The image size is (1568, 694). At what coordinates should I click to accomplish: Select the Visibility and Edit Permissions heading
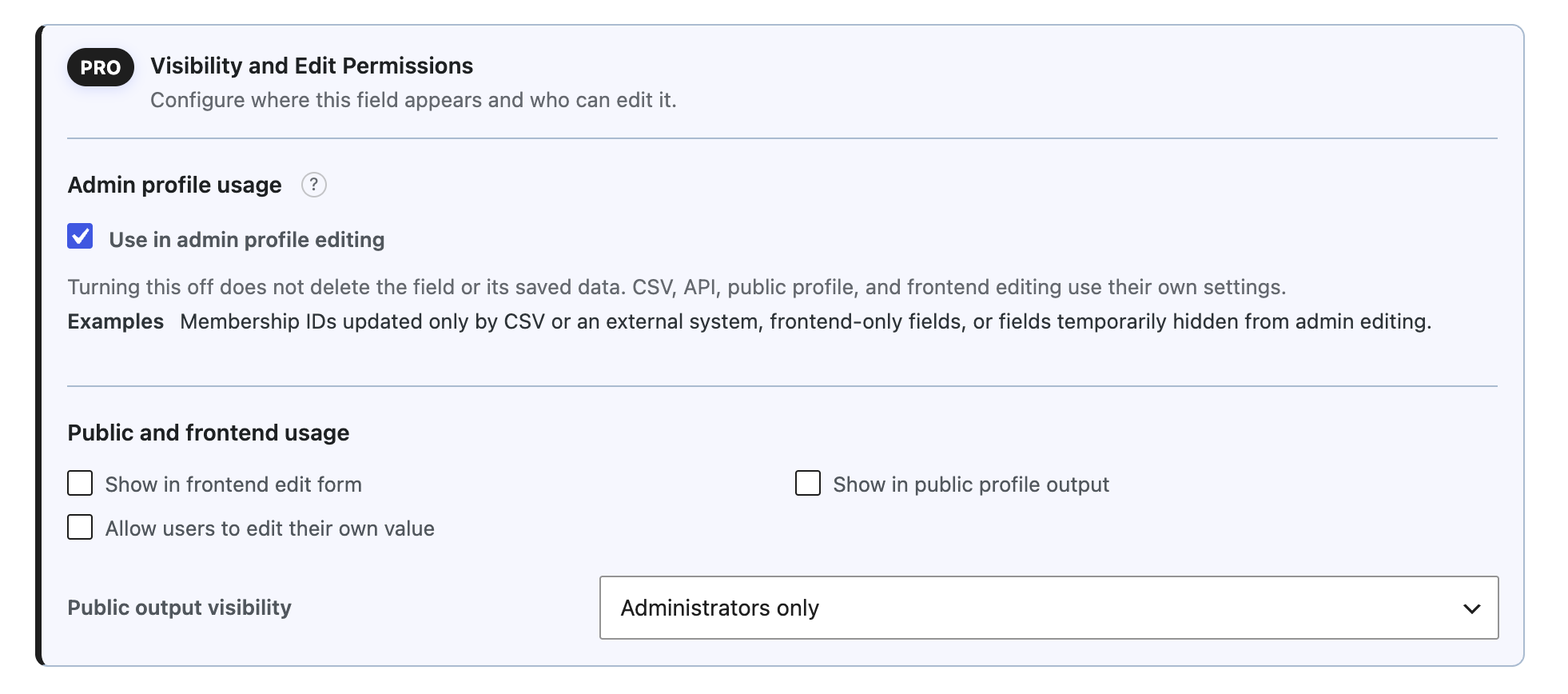pos(312,66)
